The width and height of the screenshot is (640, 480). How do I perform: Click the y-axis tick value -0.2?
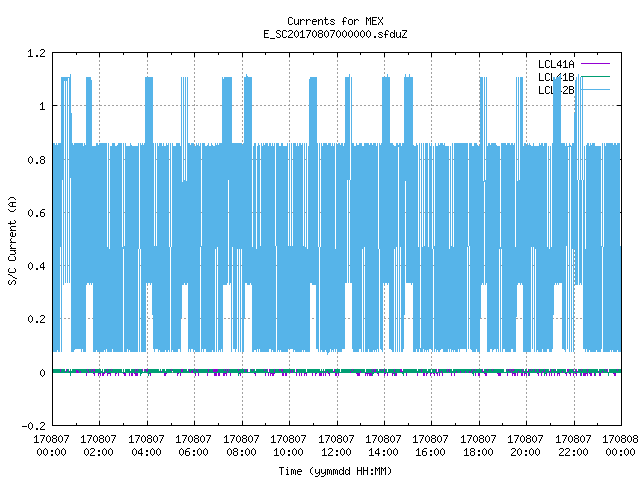(x=33, y=426)
